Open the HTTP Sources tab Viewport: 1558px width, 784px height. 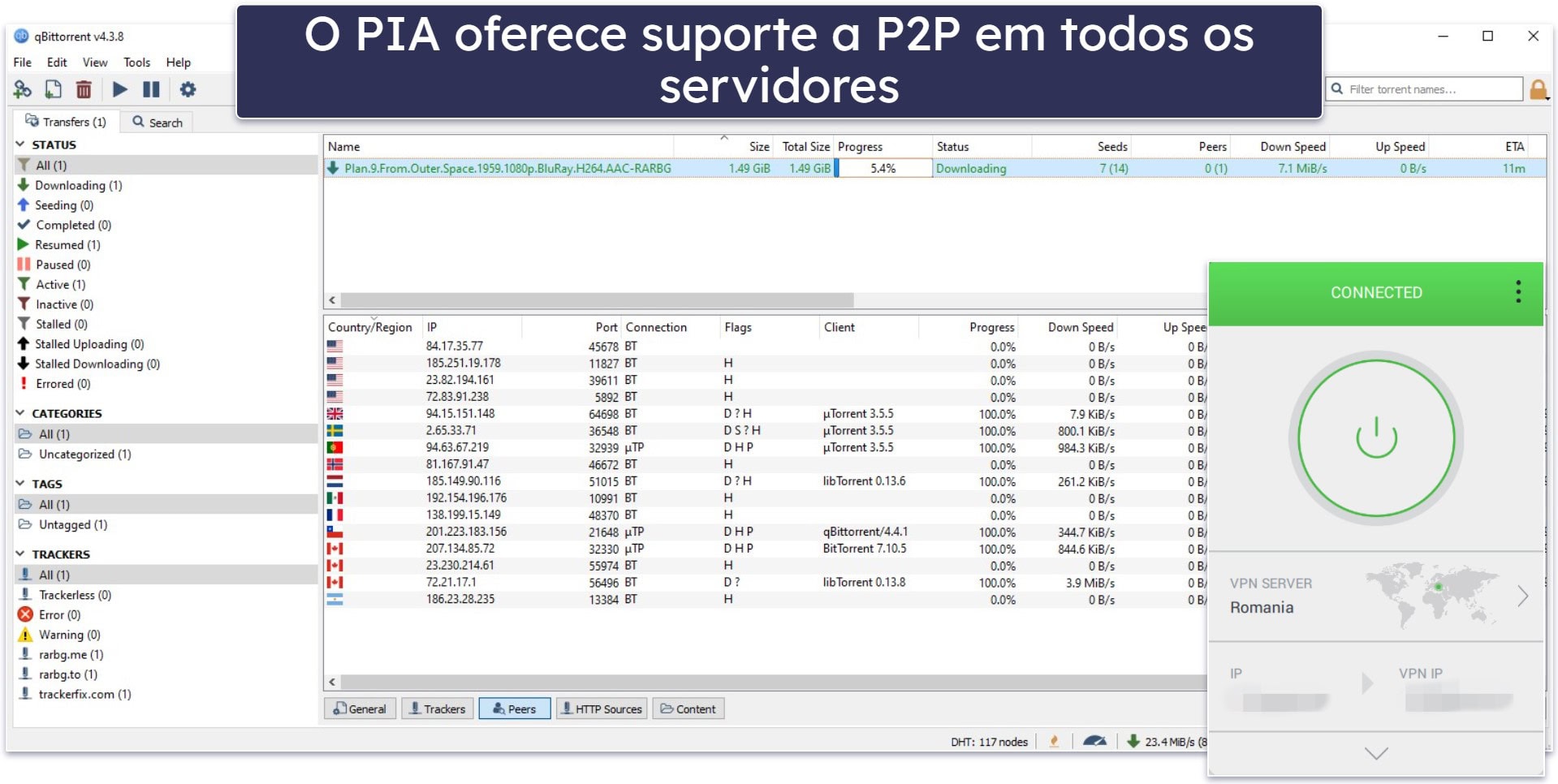tap(602, 709)
